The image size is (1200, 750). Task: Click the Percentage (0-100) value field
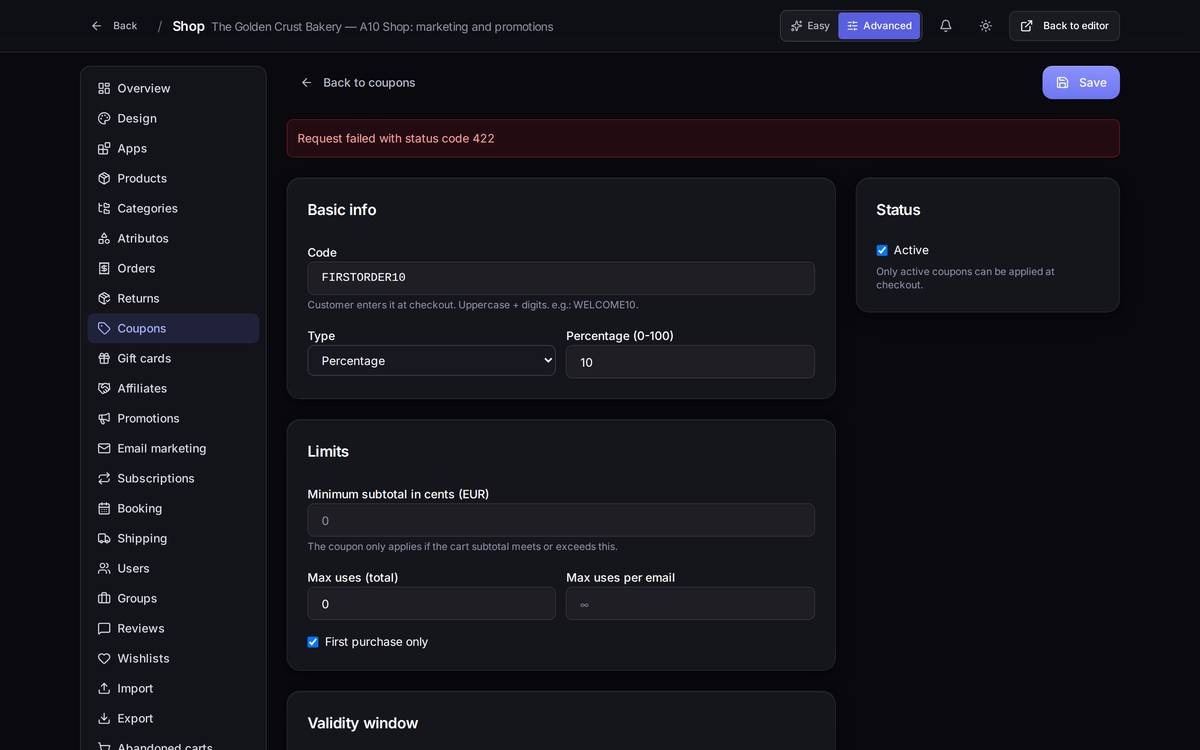pyautogui.click(x=690, y=362)
